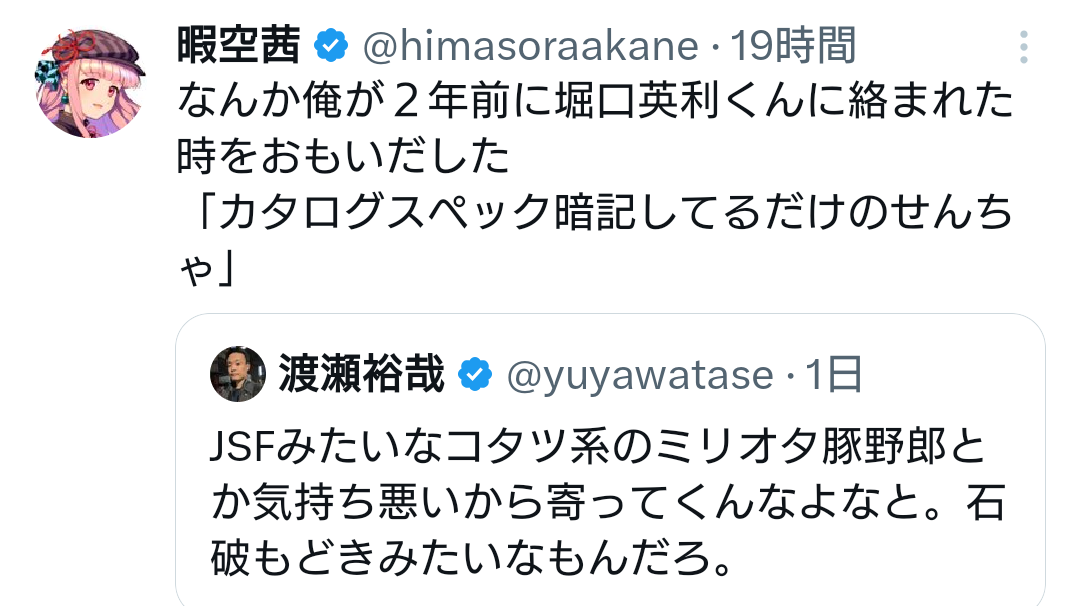
Task: Click the 1日 timestamp in quoted tweet
Action: 834,375
